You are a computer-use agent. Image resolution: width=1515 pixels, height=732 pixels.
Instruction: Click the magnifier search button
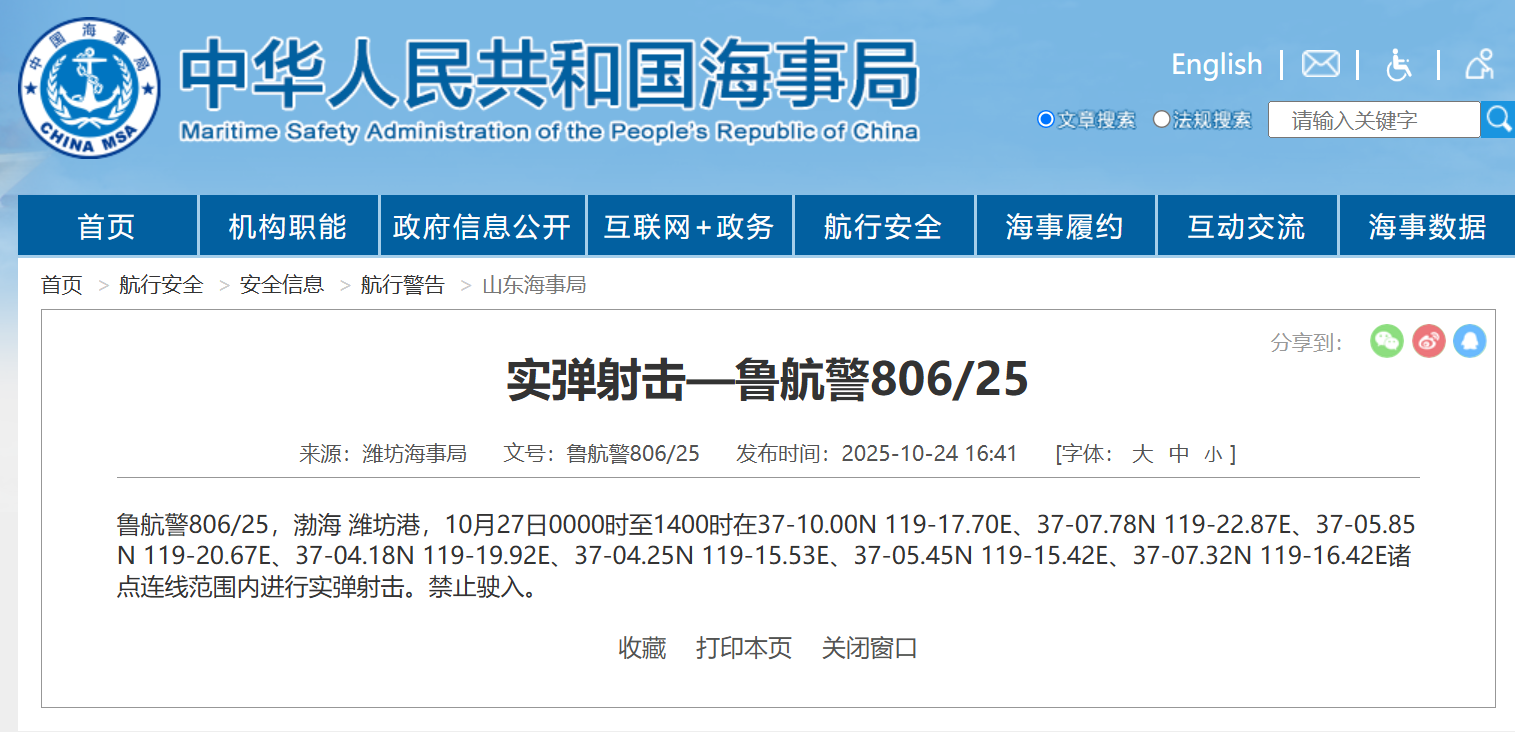tap(1498, 120)
